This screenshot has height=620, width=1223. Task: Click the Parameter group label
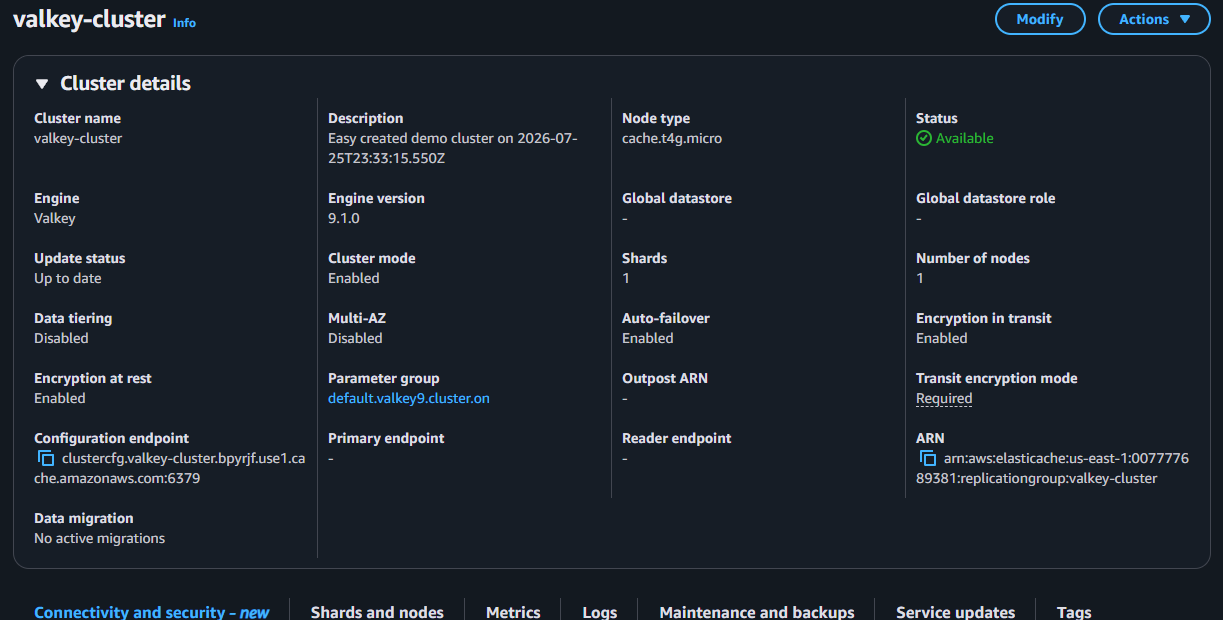pyautogui.click(x=384, y=378)
